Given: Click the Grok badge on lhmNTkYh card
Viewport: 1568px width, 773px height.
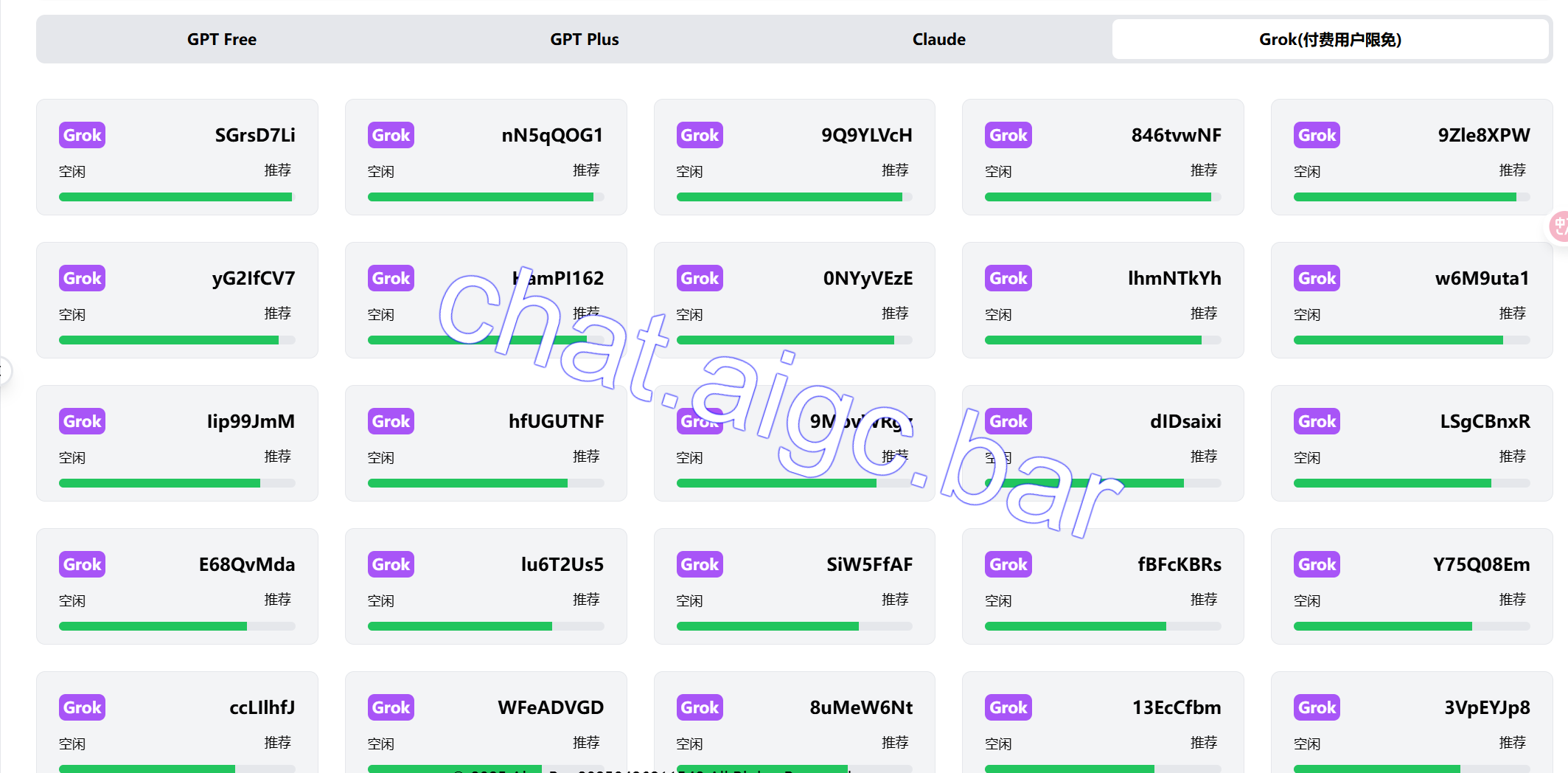Looking at the screenshot, I should pos(1008,278).
